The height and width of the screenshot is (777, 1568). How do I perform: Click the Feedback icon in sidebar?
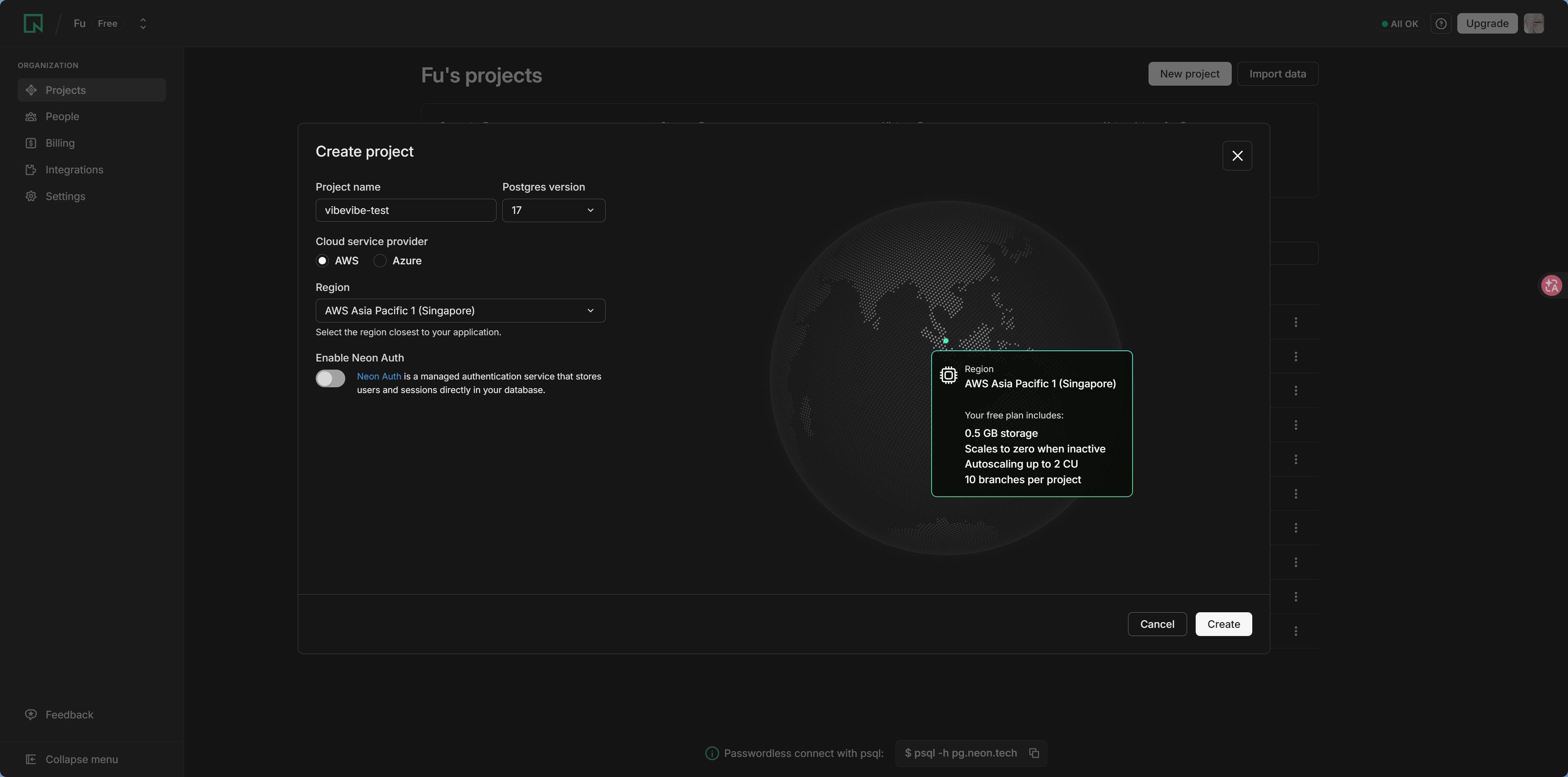coord(31,714)
